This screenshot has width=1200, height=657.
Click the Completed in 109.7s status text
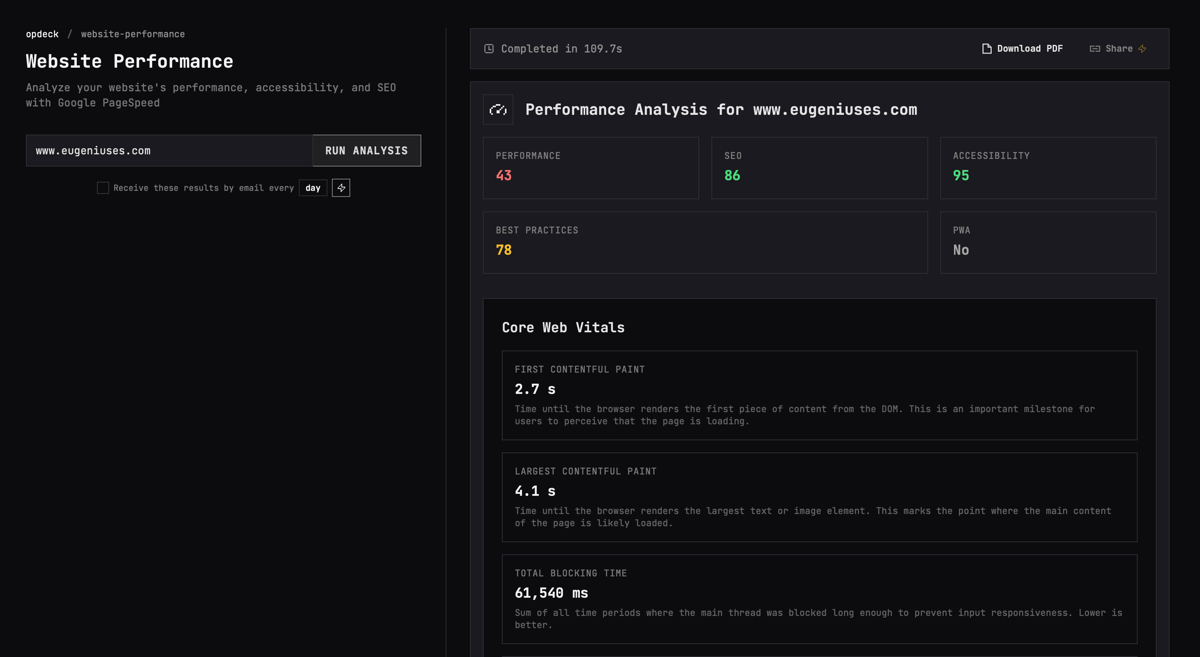pos(561,49)
